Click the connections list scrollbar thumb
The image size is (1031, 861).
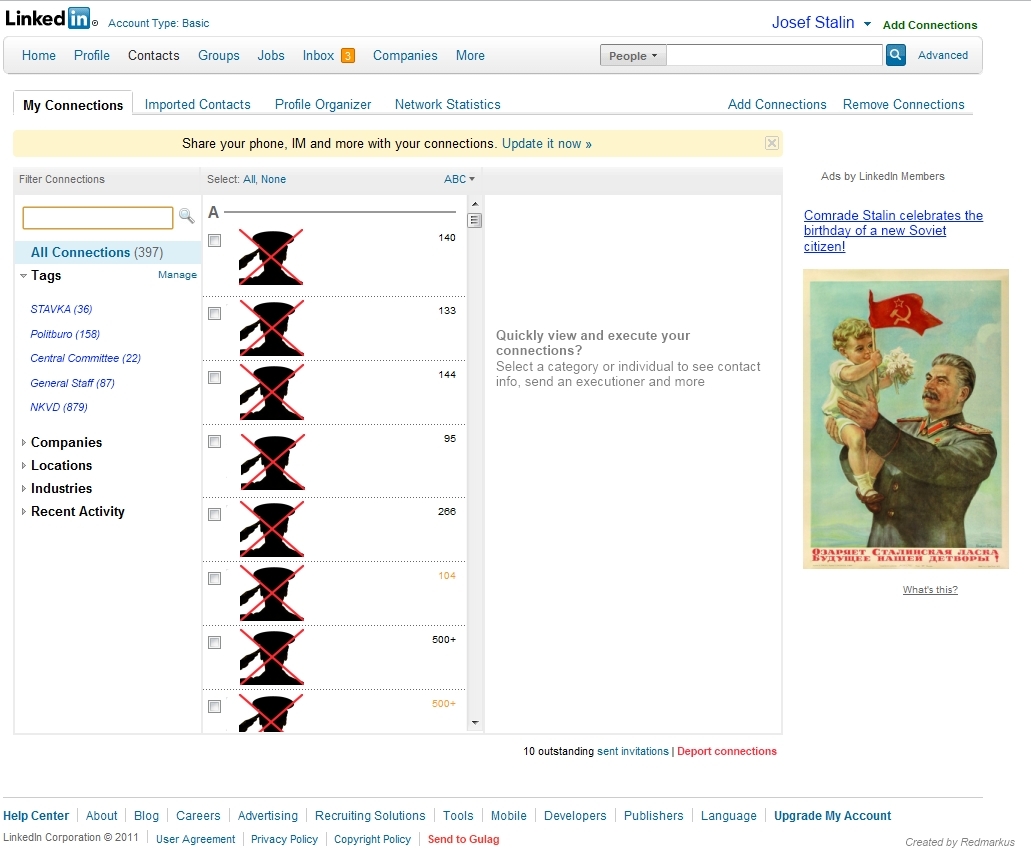474,220
